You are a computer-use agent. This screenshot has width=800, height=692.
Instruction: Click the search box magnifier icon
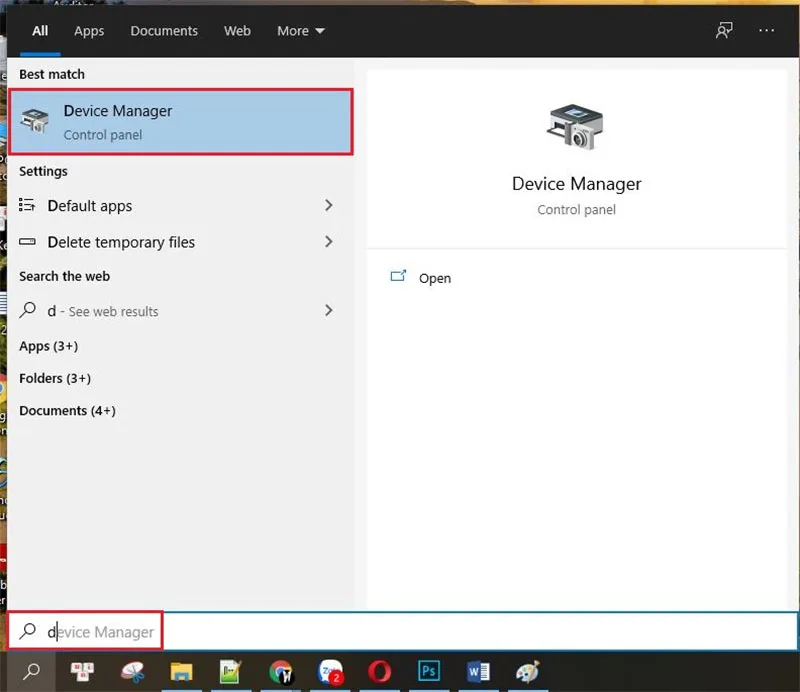click(28, 631)
